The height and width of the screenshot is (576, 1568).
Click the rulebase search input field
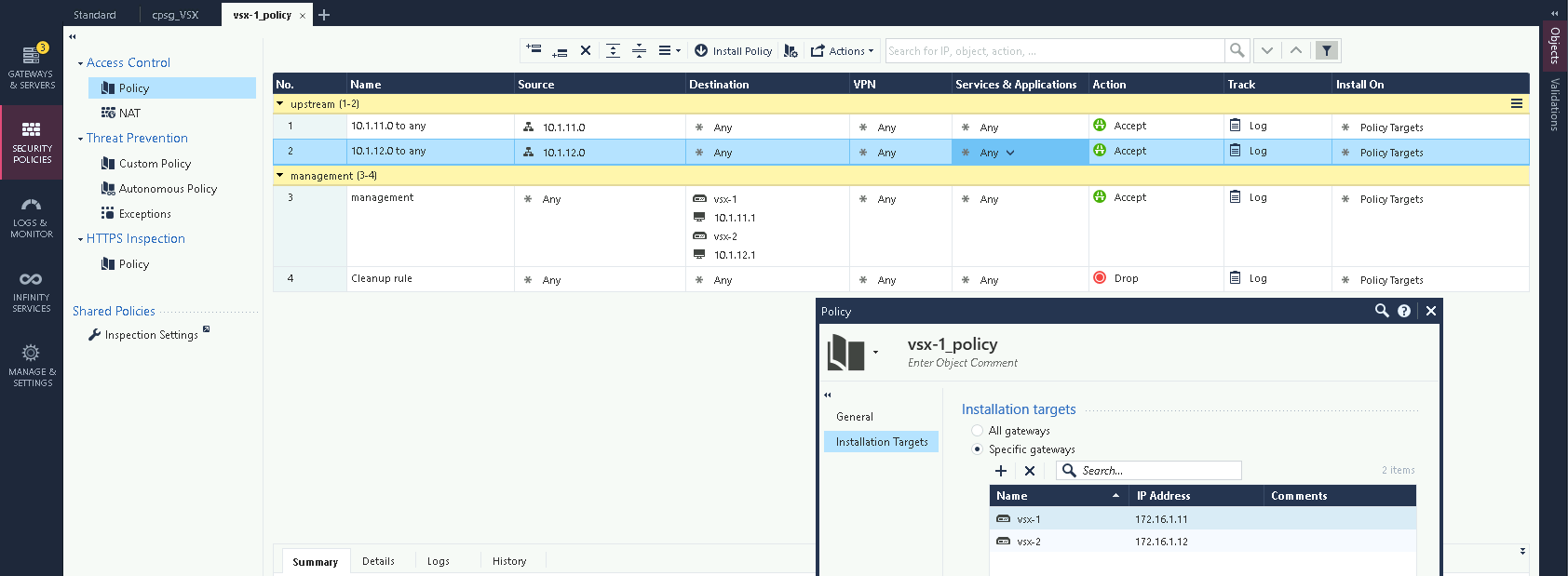tap(1054, 51)
